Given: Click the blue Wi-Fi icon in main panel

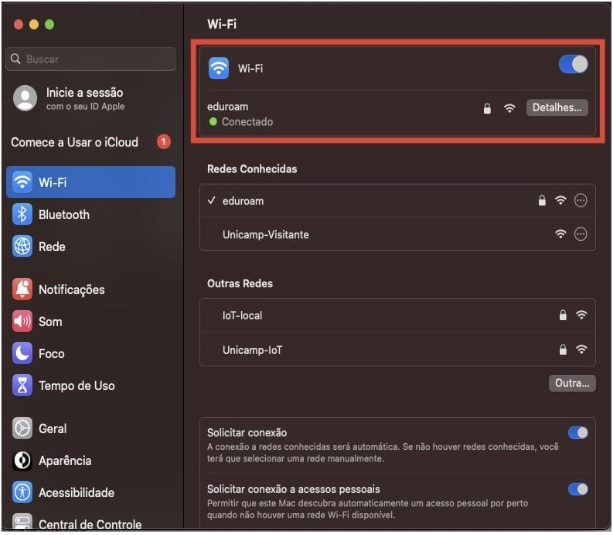Looking at the screenshot, I should coord(219,68).
